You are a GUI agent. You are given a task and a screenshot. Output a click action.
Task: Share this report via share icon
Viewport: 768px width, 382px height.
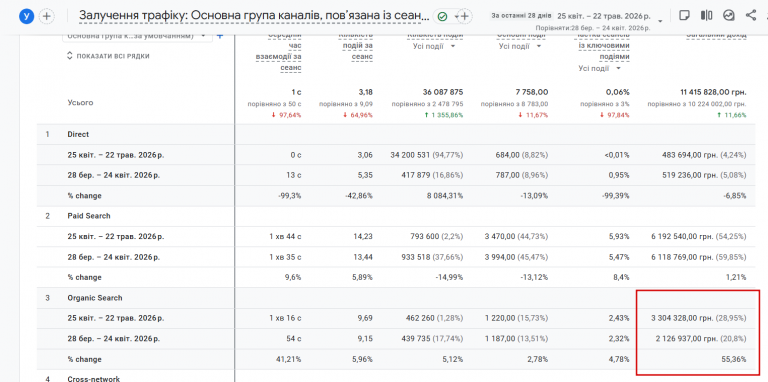click(x=751, y=15)
